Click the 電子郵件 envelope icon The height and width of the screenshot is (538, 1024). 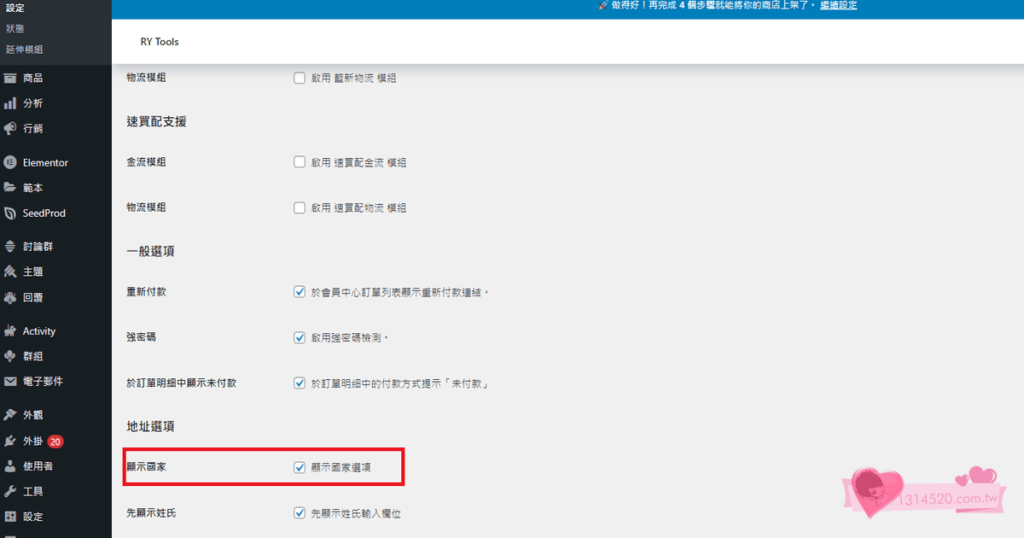pyautogui.click(x=10, y=381)
